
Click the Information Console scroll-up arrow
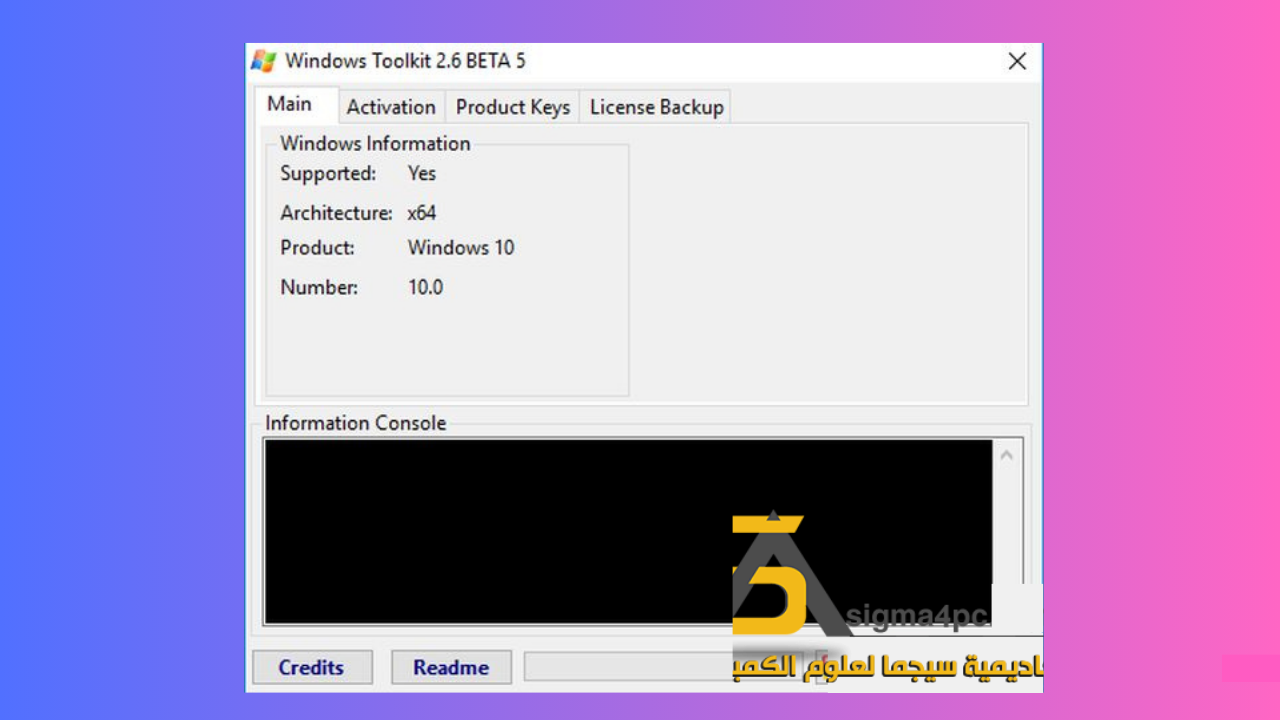tap(1007, 456)
